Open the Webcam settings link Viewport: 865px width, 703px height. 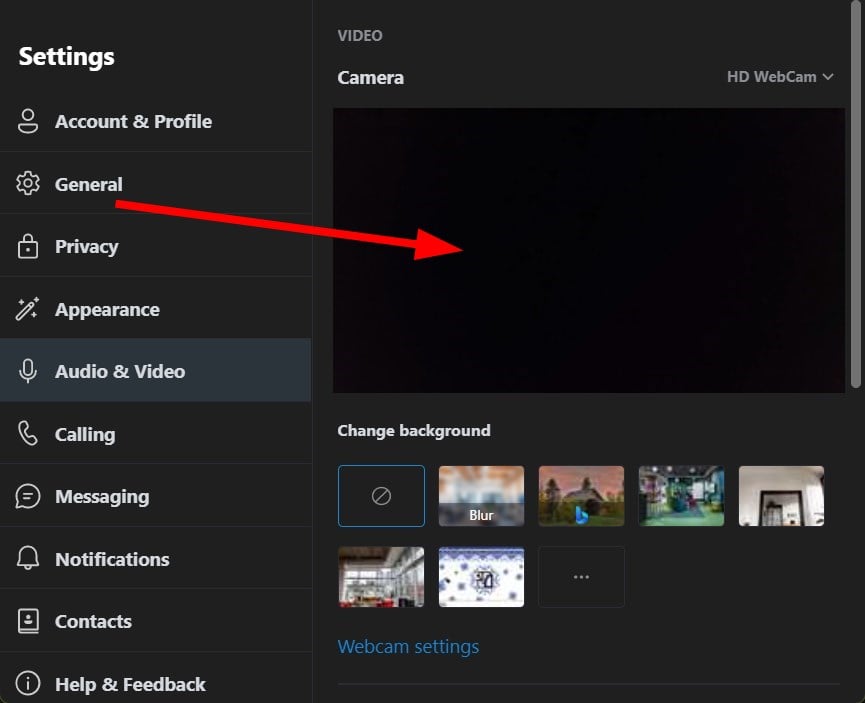(408, 647)
